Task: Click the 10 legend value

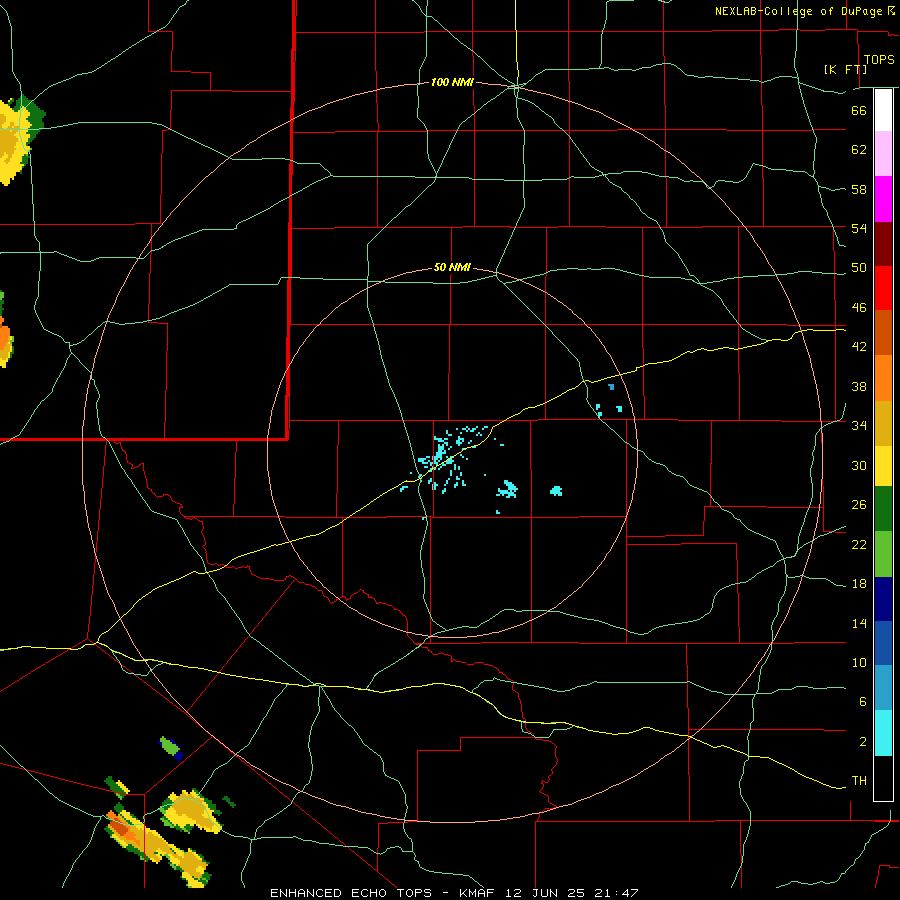Action: pos(859,662)
